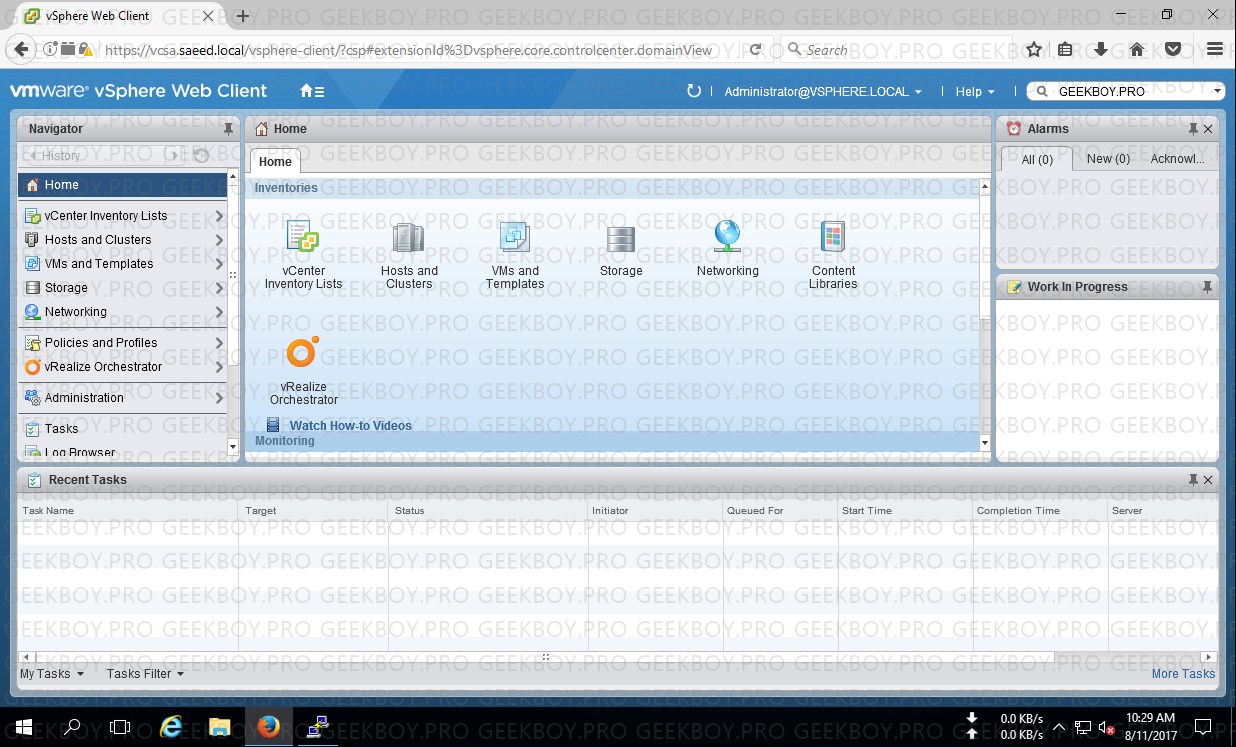Open Windows action center notifications
Image resolution: width=1236 pixels, height=747 pixels.
click(1204, 727)
